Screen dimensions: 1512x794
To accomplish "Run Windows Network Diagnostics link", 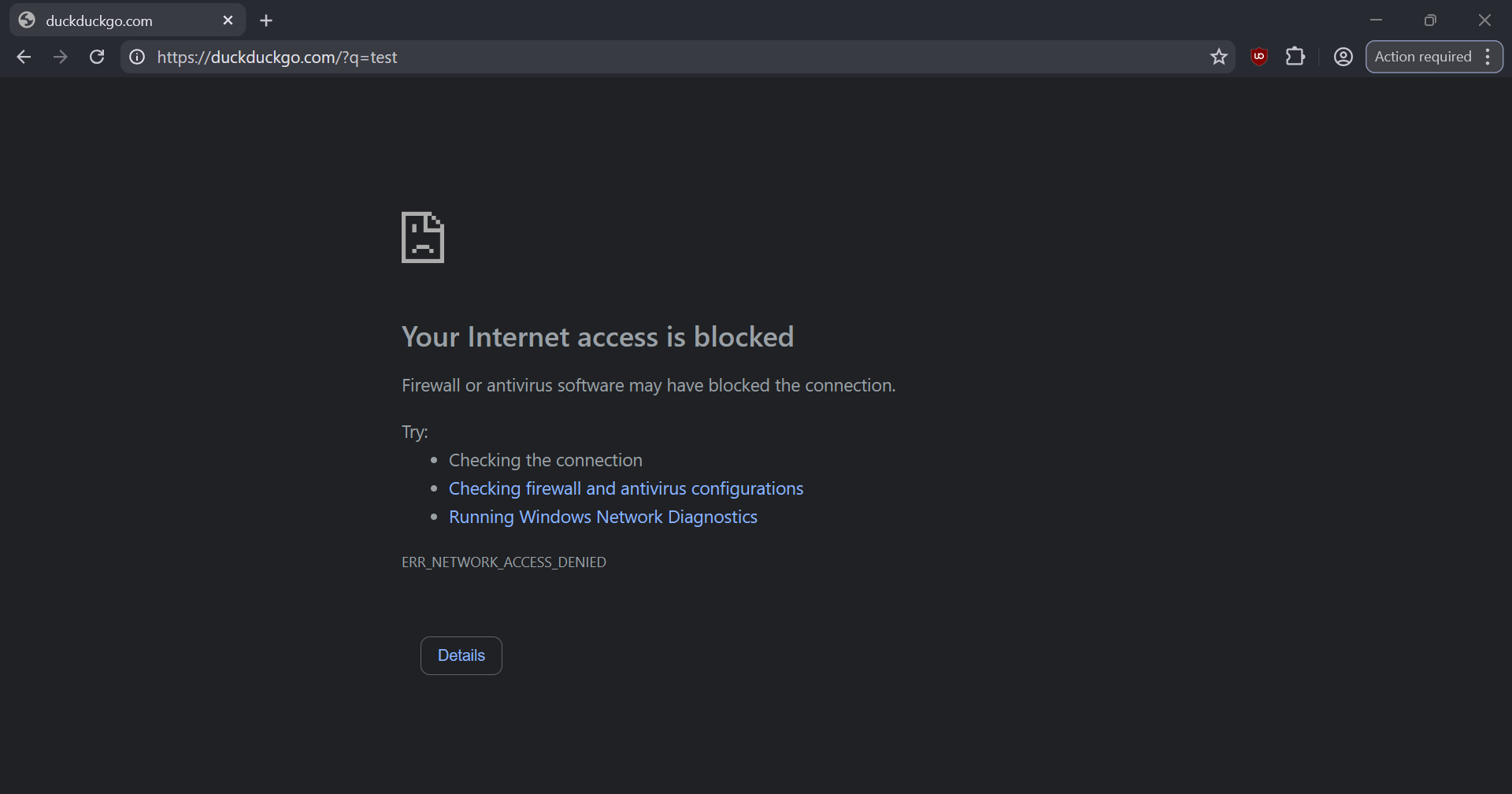I will click(603, 517).
